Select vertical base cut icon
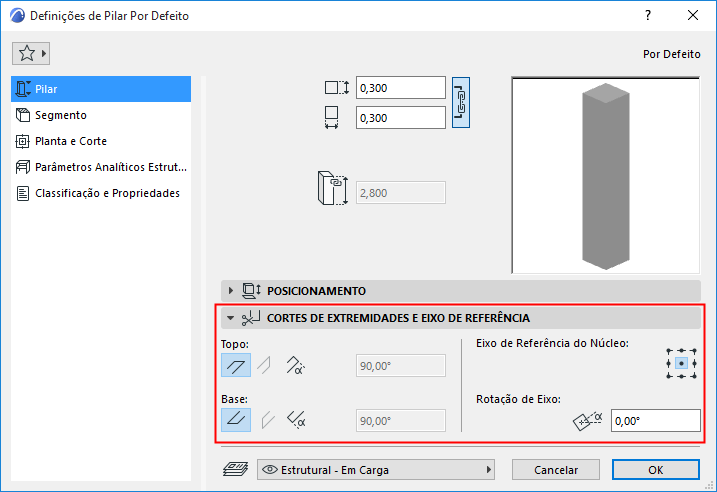The width and height of the screenshot is (717, 492). coord(268,420)
